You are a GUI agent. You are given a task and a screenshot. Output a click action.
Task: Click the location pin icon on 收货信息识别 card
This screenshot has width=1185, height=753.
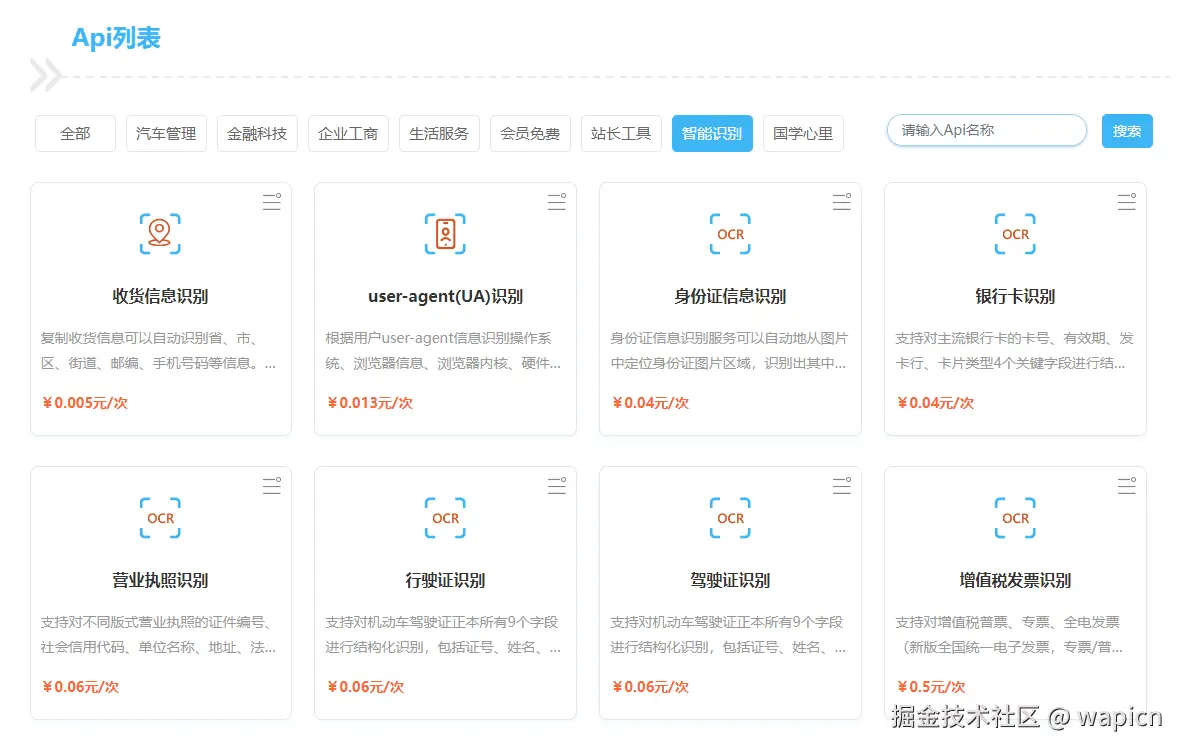(160, 234)
